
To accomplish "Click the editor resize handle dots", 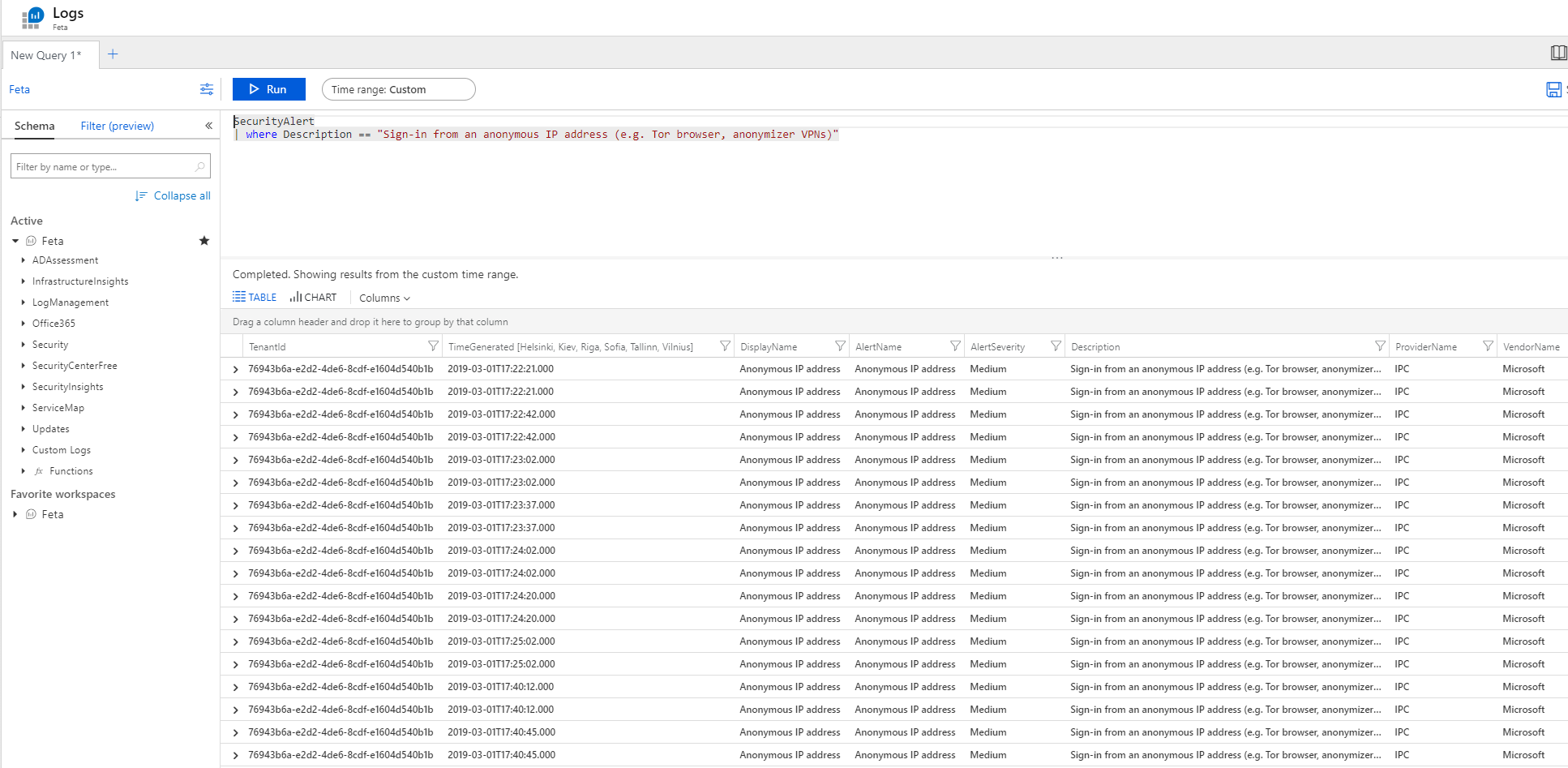I will [x=1056, y=258].
